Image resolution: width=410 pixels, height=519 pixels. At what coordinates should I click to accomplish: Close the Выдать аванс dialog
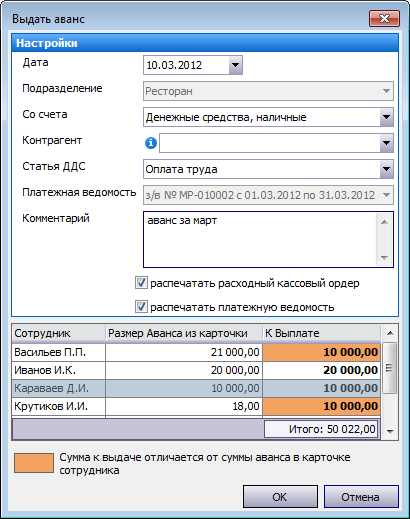point(384,19)
